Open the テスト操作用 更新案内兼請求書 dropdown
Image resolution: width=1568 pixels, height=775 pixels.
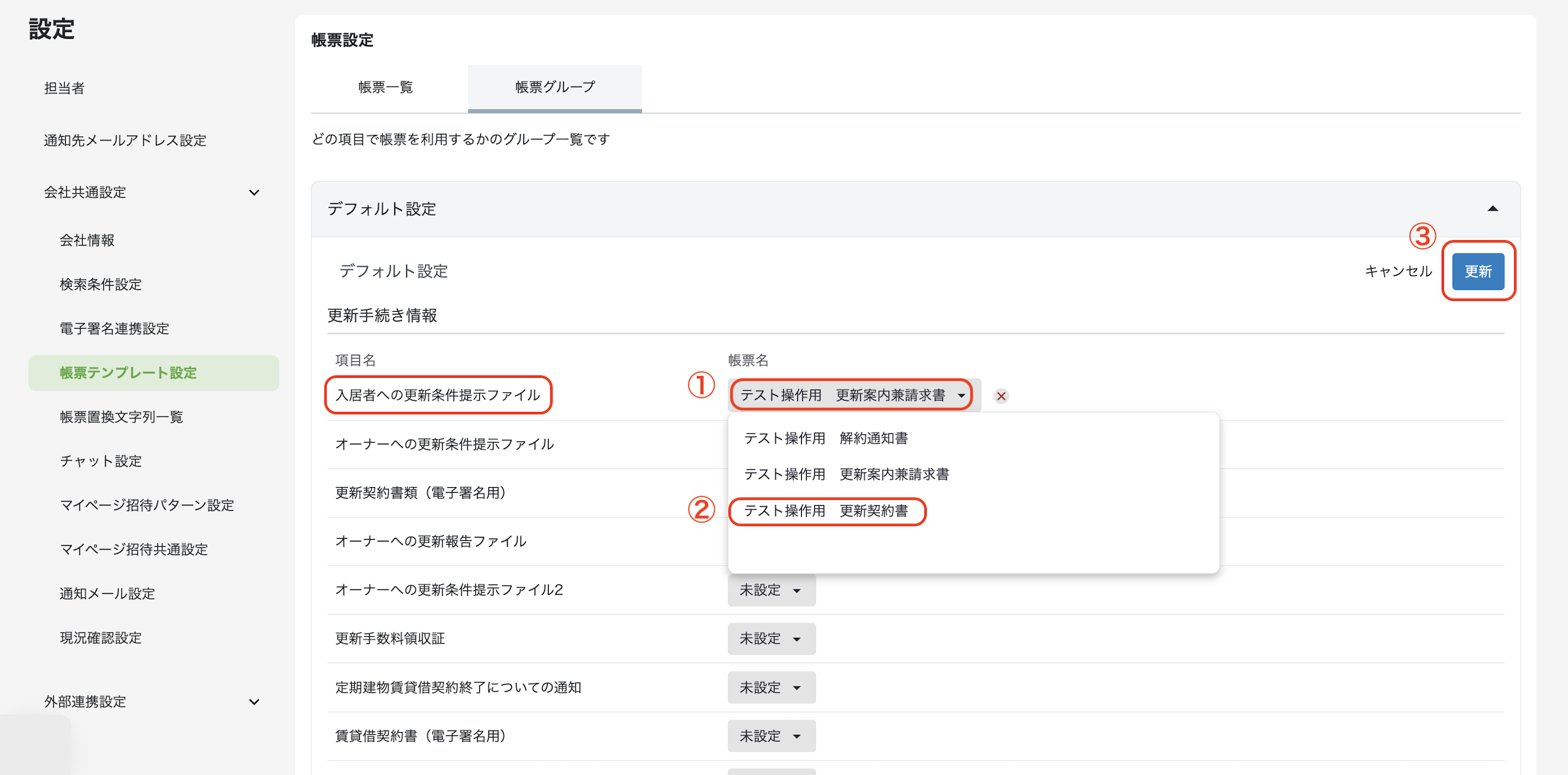coord(853,395)
